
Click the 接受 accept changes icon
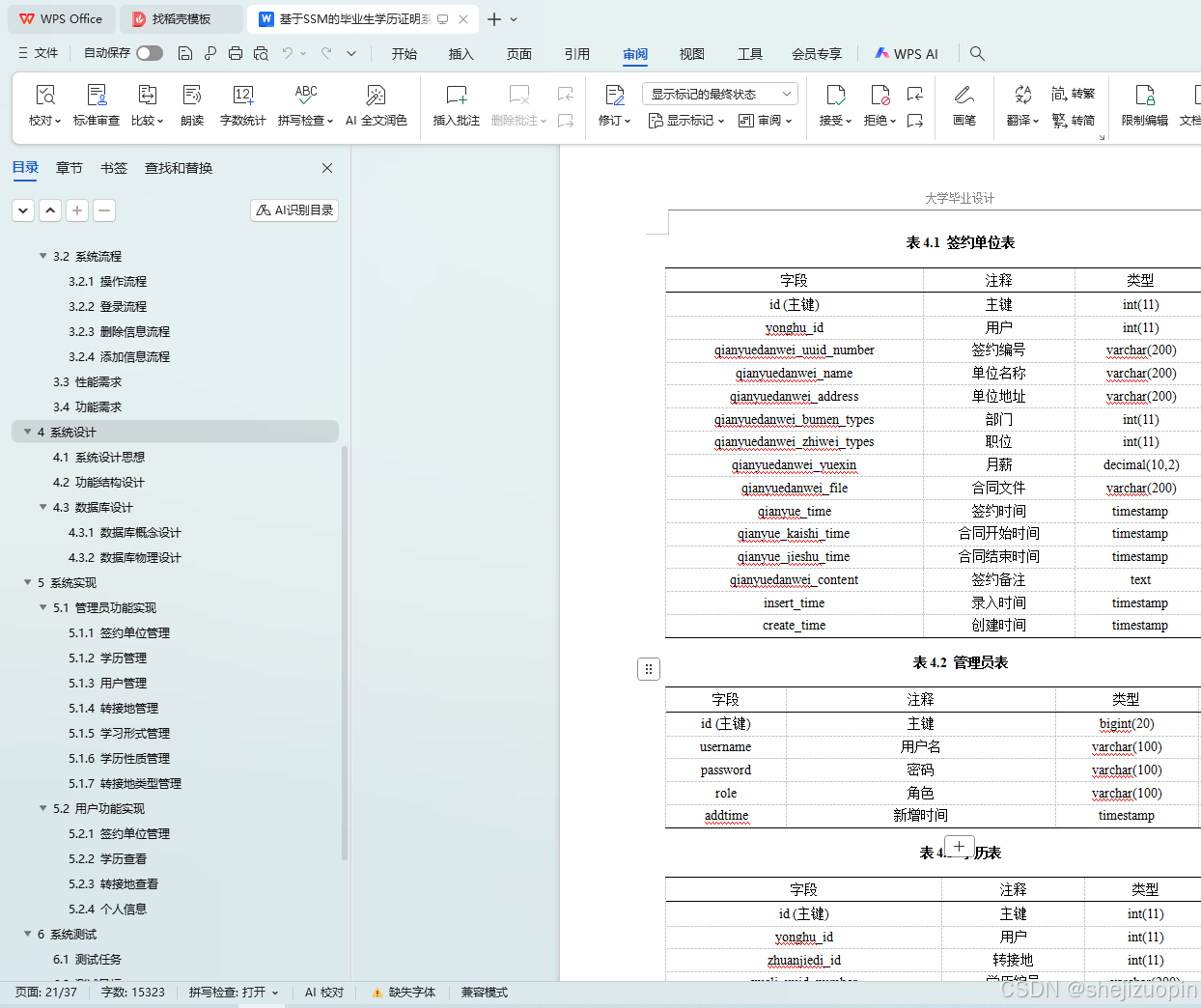pyautogui.click(x=835, y=95)
